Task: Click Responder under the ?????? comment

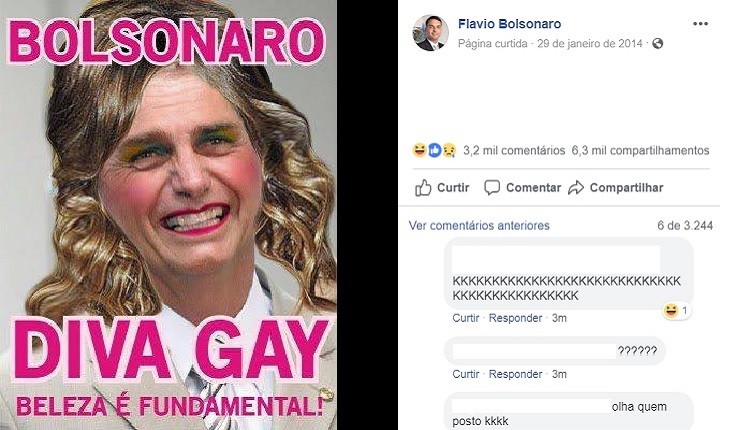Action: 515,374
